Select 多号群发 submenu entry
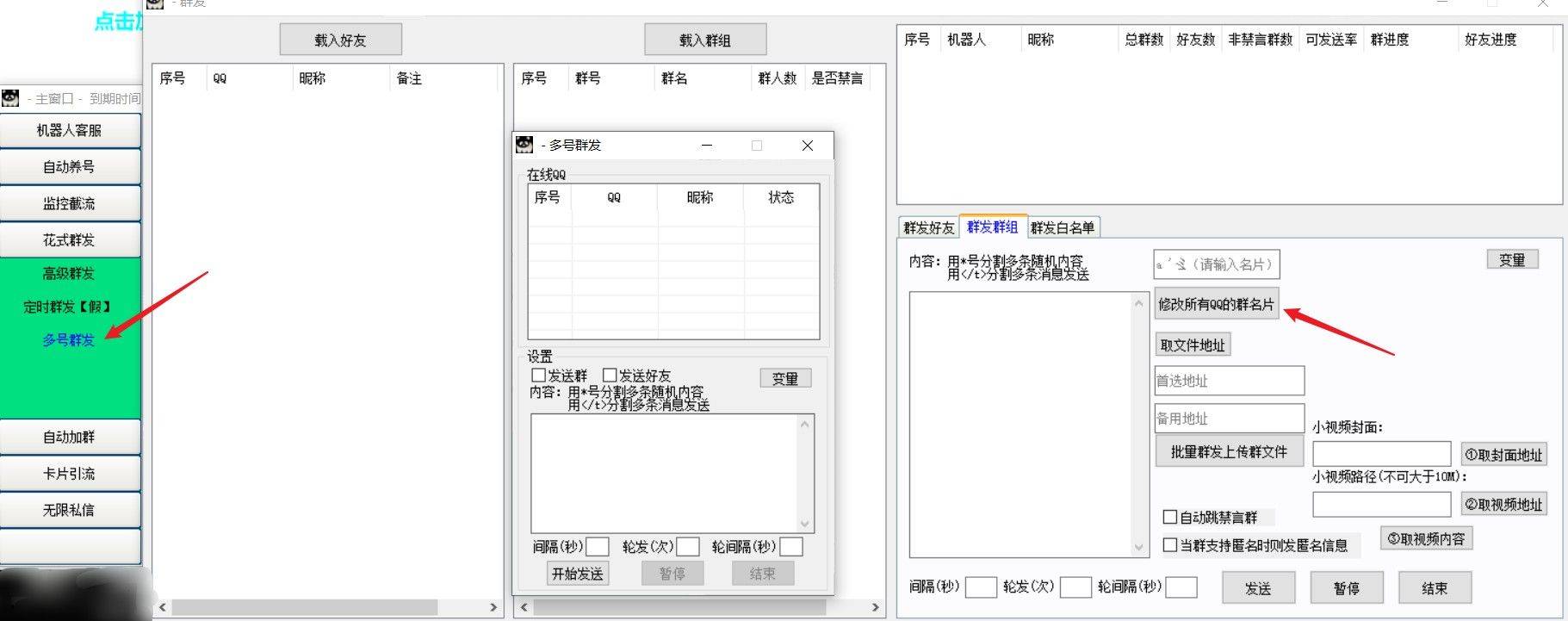The image size is (1568, 621). [x=69, y=340]
